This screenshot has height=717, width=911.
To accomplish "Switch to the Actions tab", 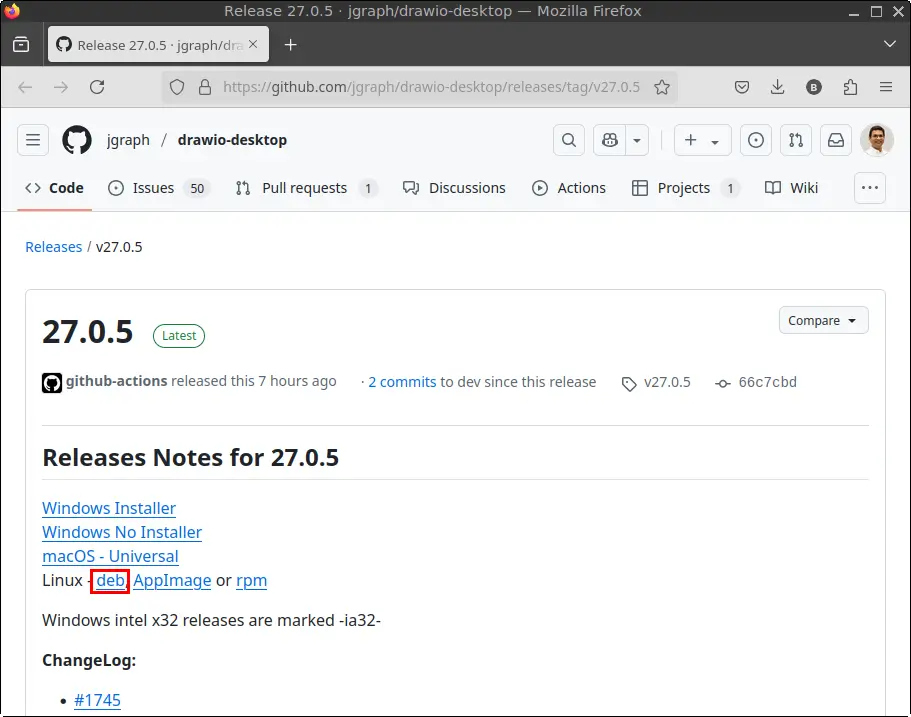I will (569, 188).
